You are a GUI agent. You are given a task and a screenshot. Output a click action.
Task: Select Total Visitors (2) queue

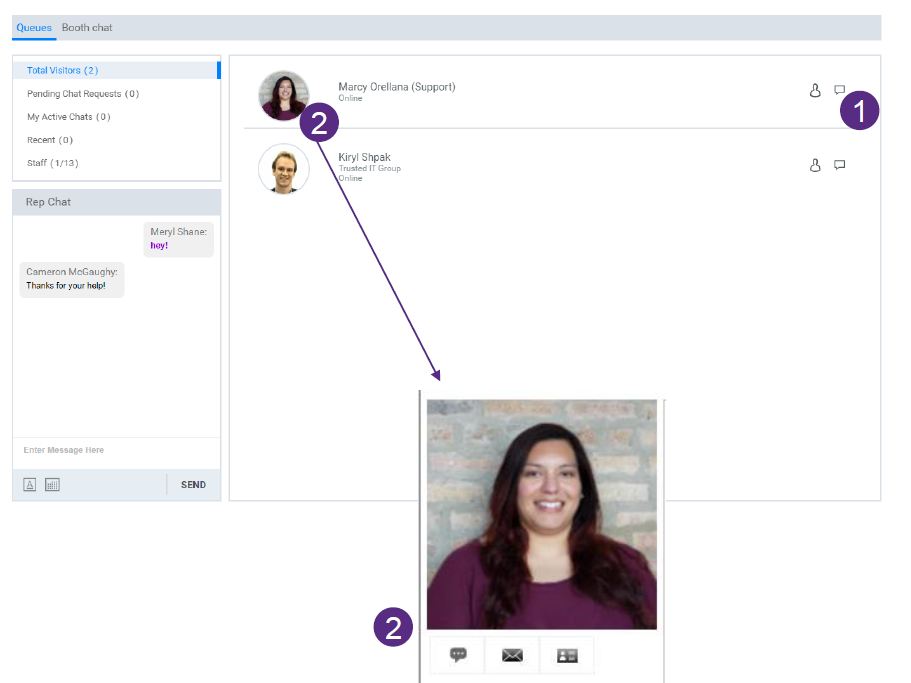pos(116,70)
